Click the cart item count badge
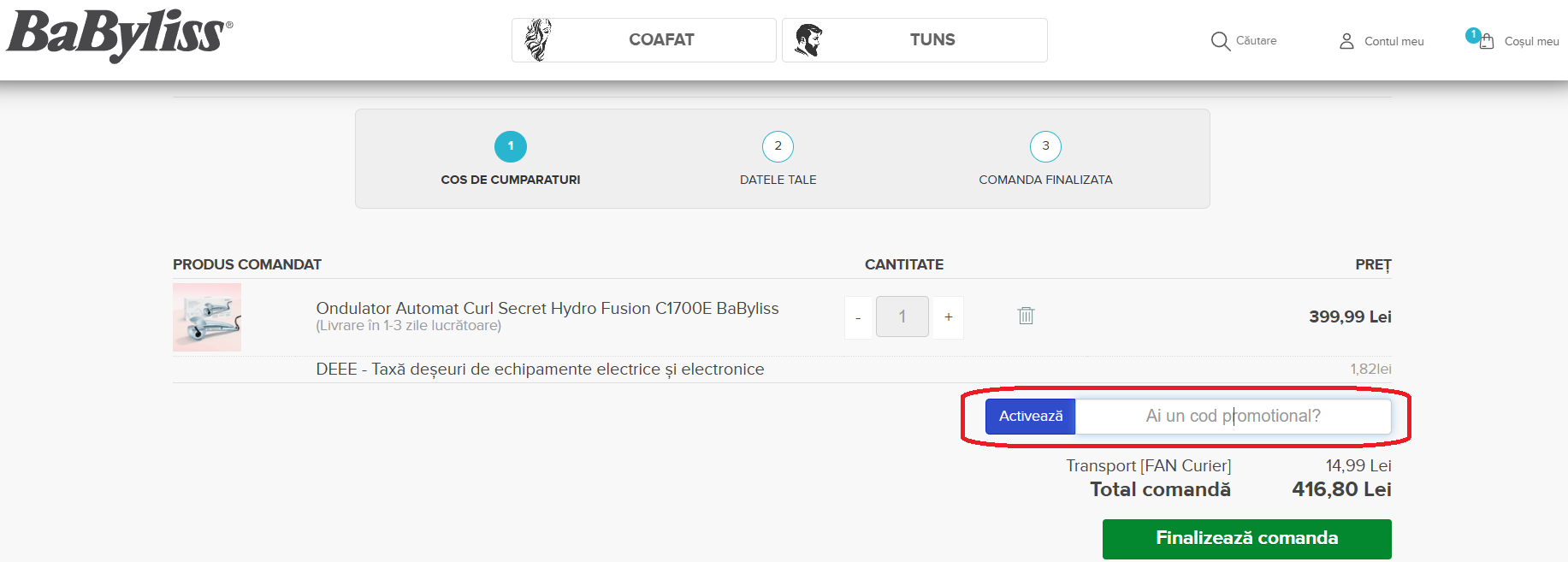The image size is (1568, 562). [x=1472, y=35]
